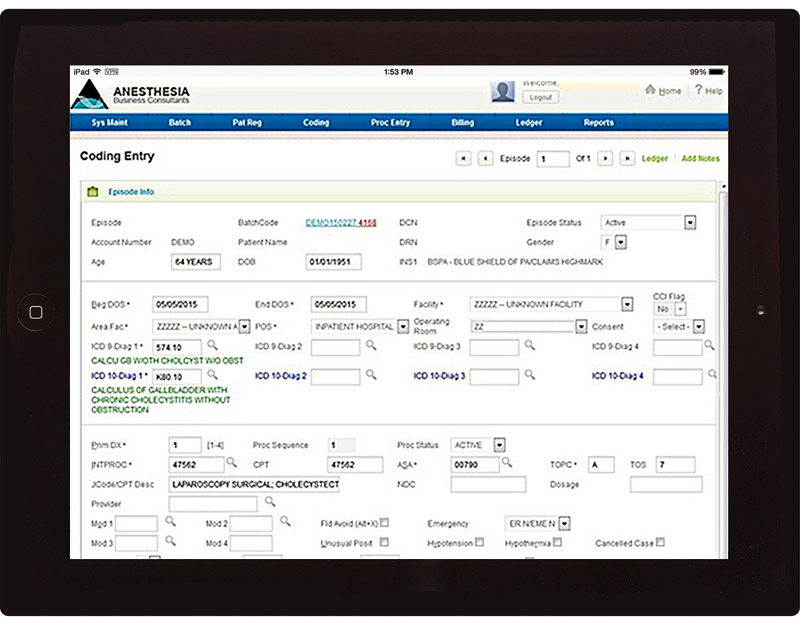Select the Billing menu tab
800x624 pixels.
coord(462,122)
